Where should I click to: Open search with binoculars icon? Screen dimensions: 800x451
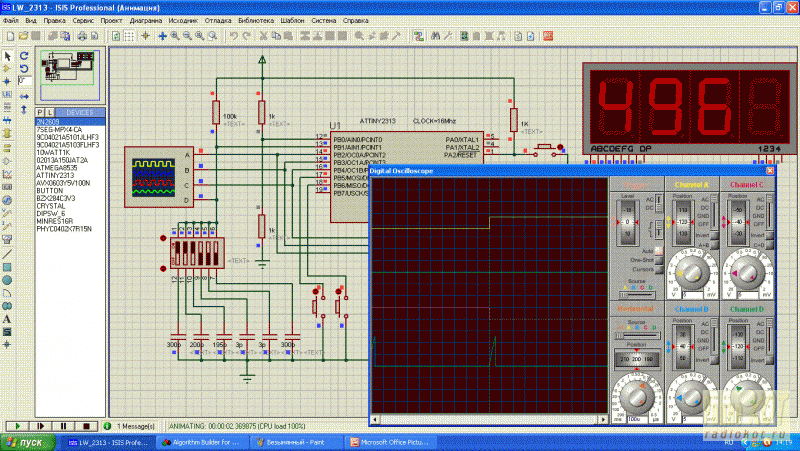pyautogui.click(x=435, y=36)
